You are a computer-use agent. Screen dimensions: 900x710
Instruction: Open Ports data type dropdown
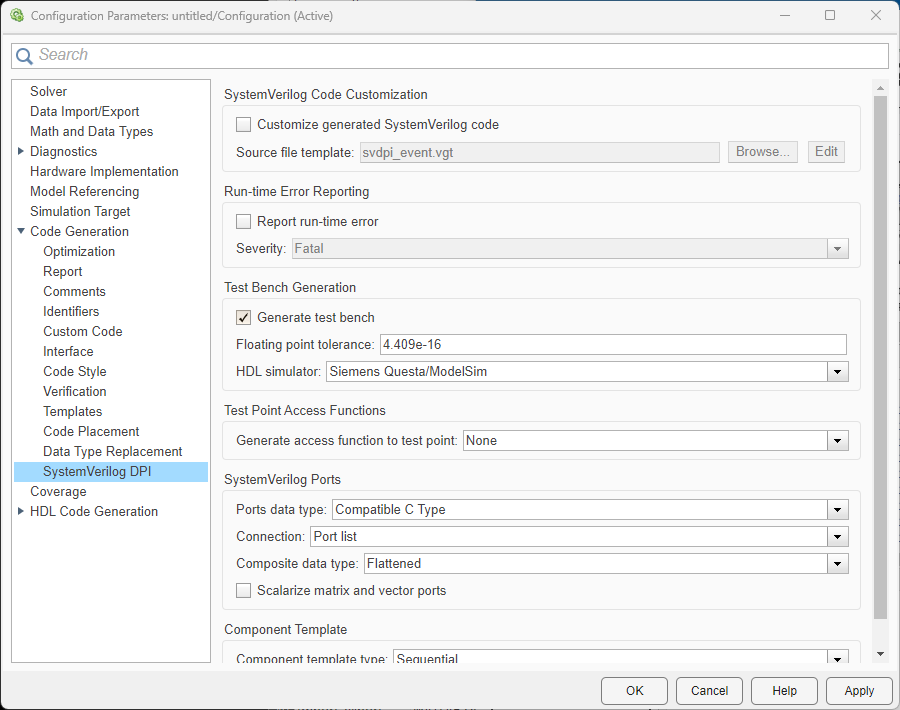tap(837, 509)
